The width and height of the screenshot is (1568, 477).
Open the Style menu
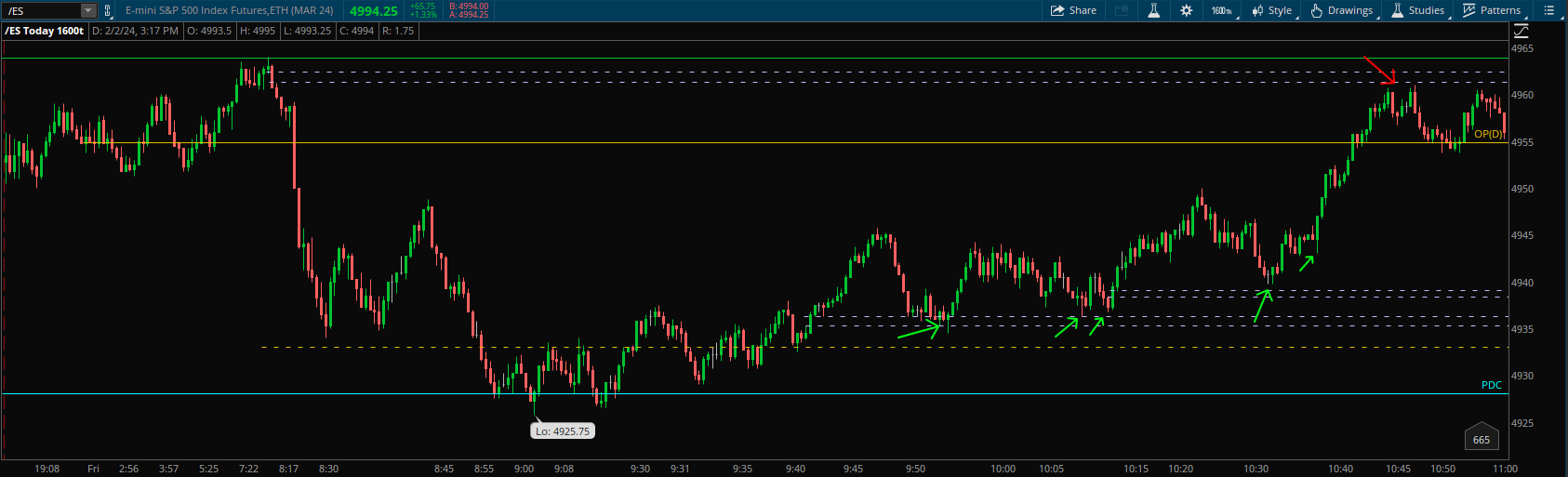(x=1272, y=10)
